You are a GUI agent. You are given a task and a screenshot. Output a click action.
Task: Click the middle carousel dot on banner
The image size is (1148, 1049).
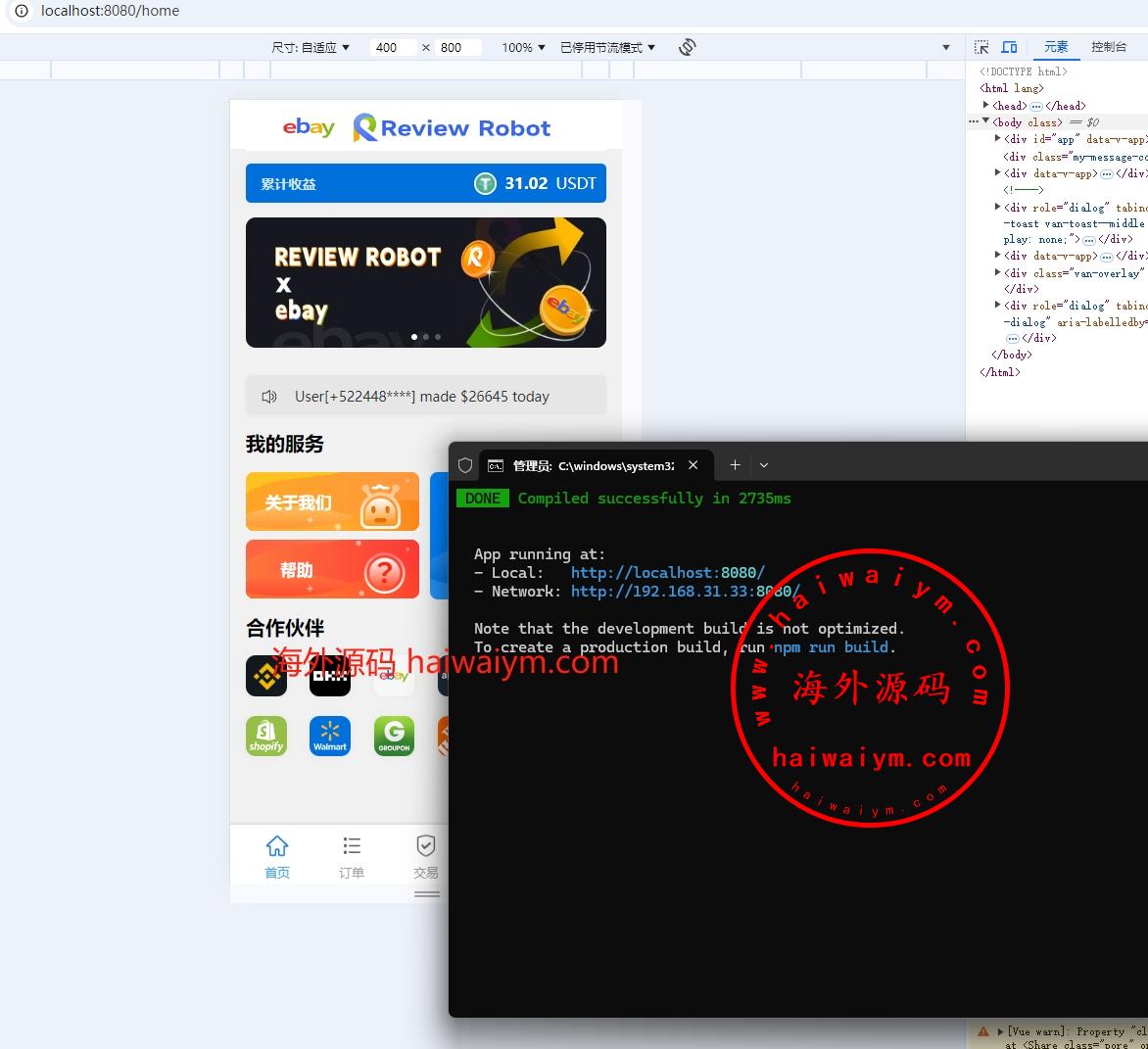426,337
